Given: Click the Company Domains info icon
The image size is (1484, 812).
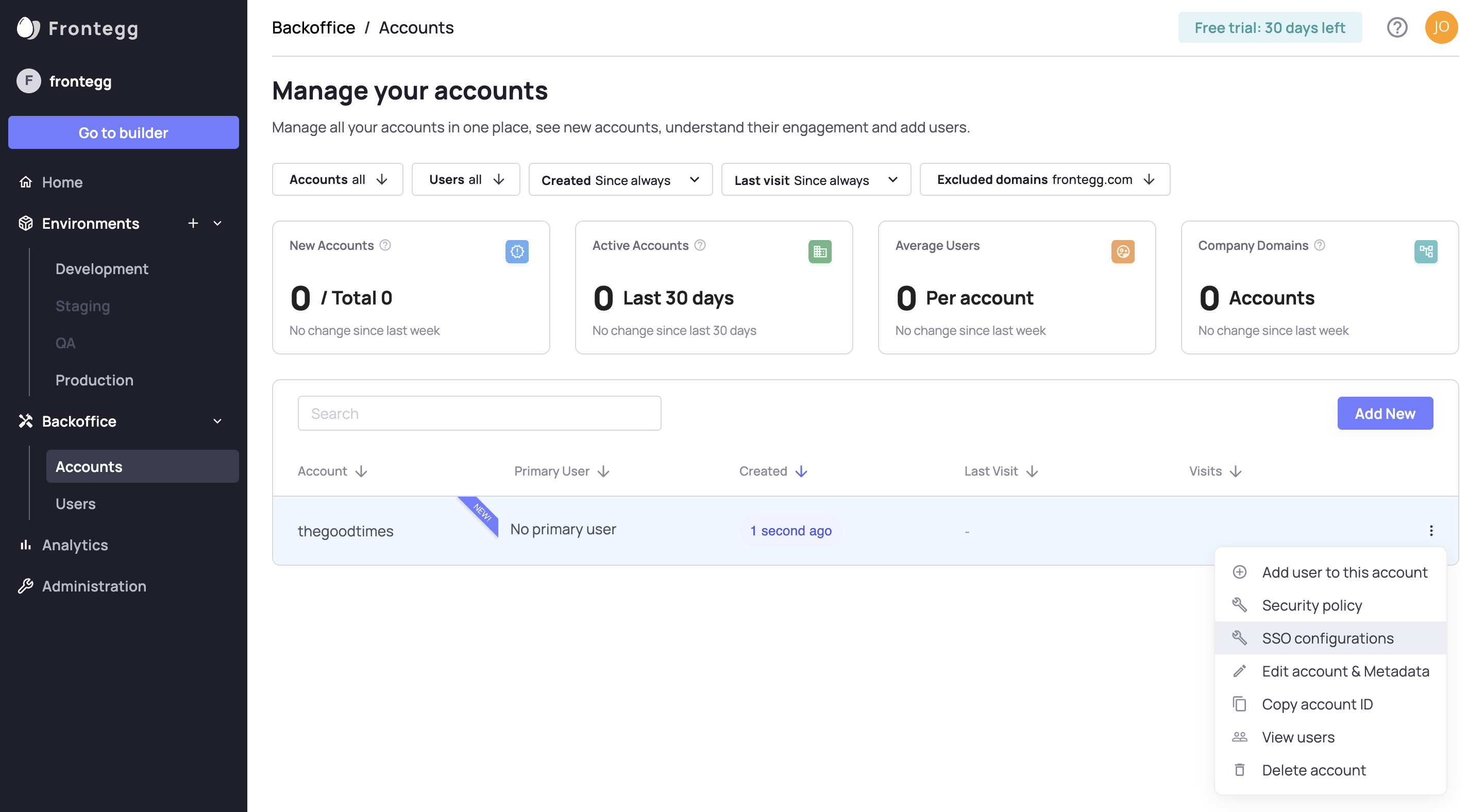Looking at the screenshot, I should click(1320, 245).
